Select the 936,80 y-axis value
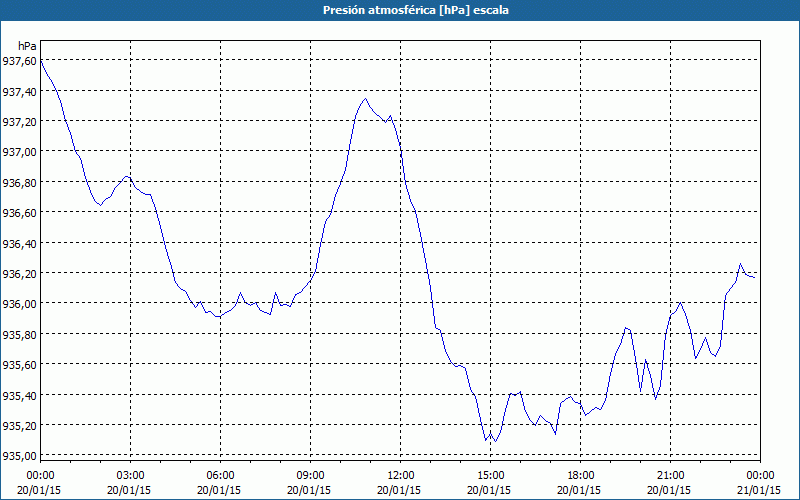This screenshot has width=800, height=500. point(19,183)
